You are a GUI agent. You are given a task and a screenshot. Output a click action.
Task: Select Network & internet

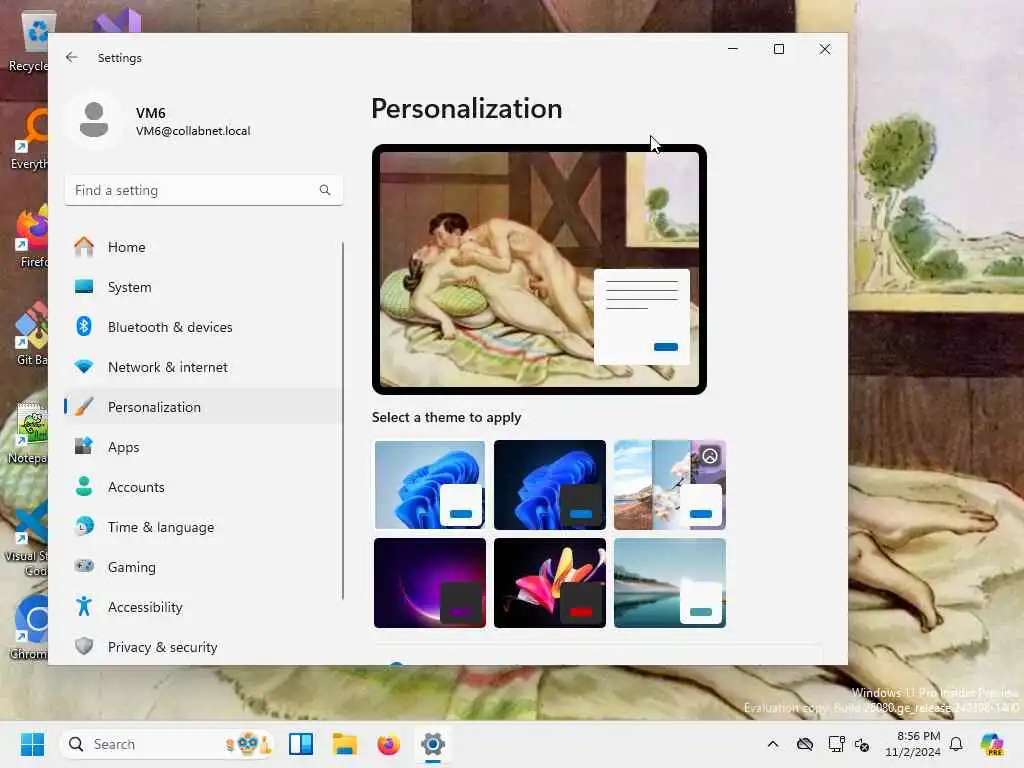pyautogui.click(x=204, y=367)
